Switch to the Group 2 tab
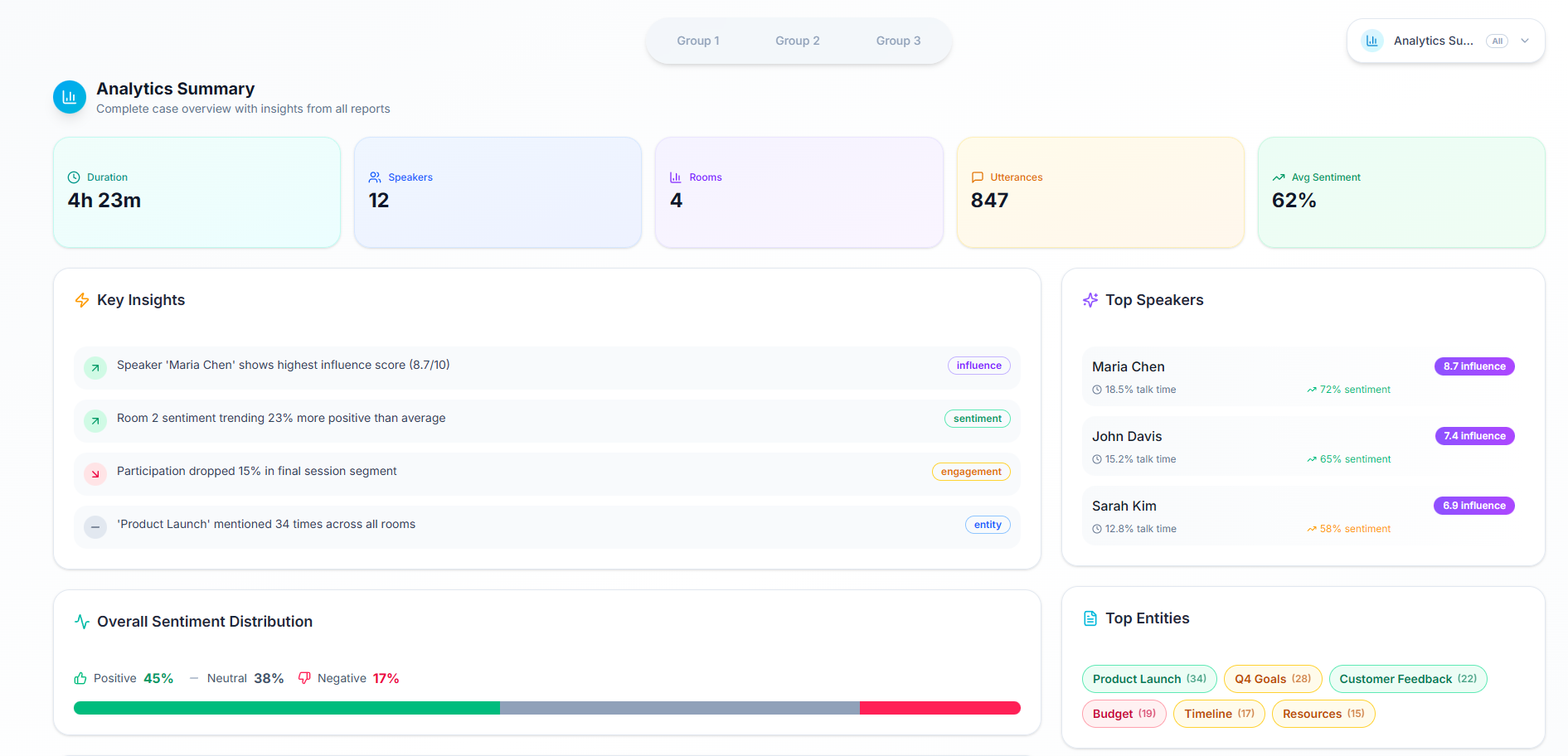This screenshot has width=1568, height=756. click(798, 41)
